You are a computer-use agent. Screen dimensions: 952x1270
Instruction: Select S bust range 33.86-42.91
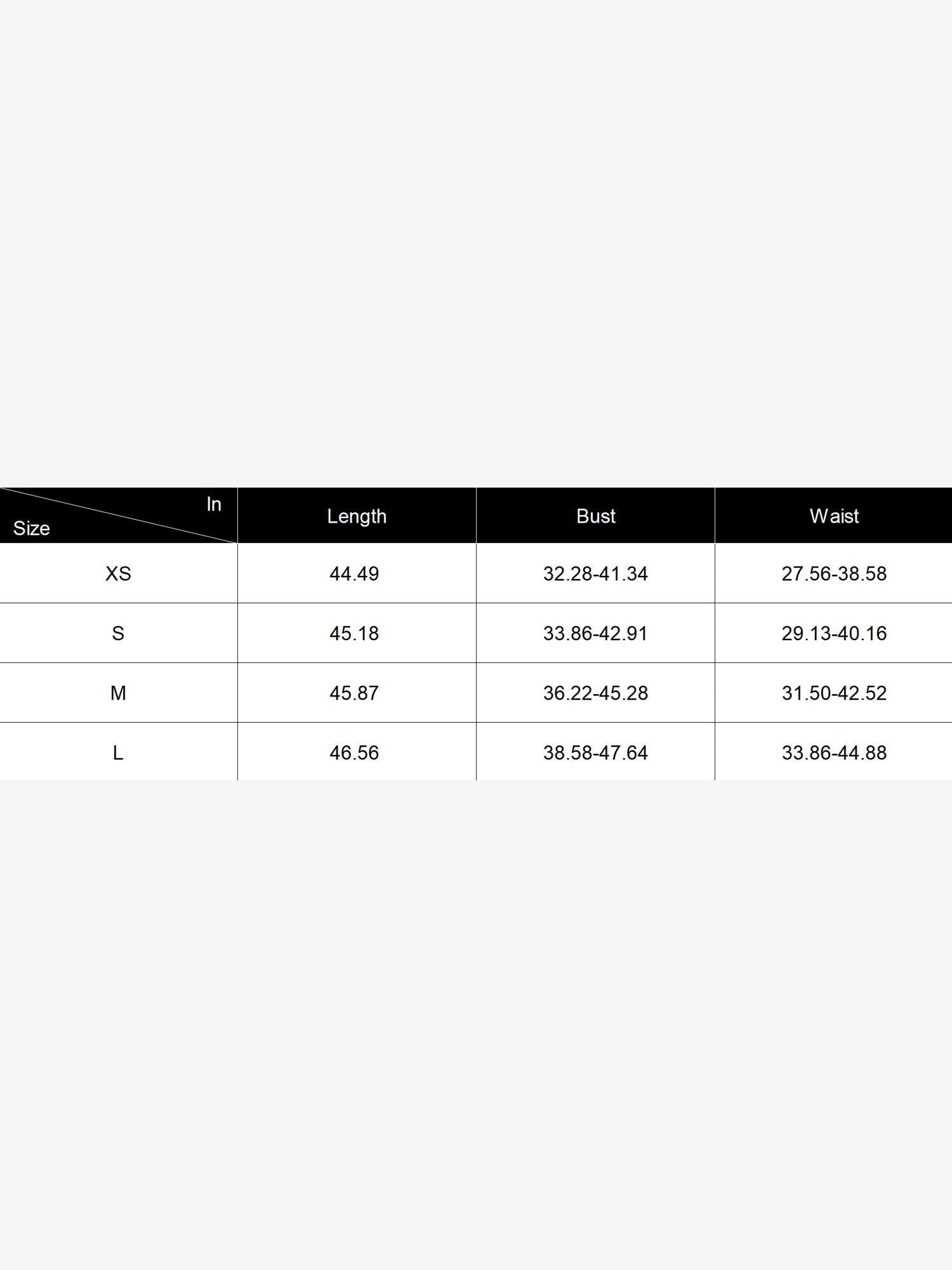point(595,633)
